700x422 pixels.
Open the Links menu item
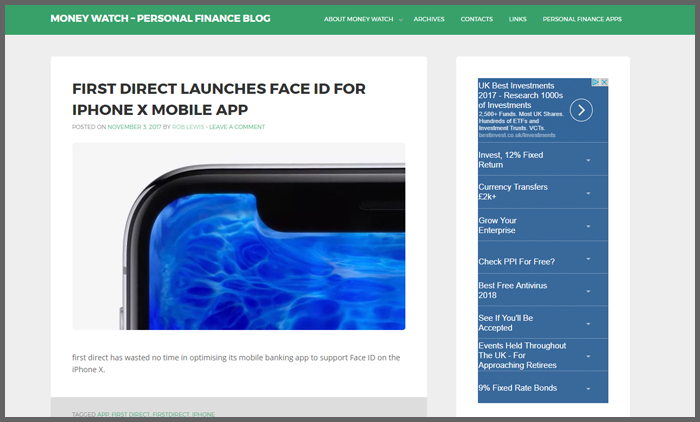coord(517,19)
